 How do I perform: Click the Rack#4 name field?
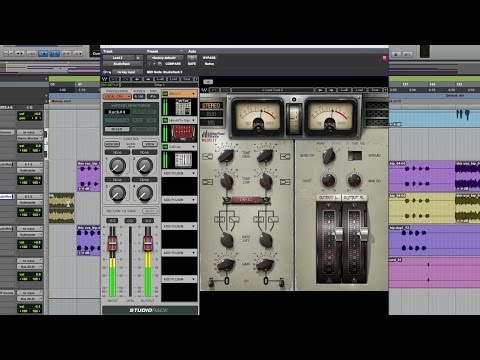pos(116,112)
